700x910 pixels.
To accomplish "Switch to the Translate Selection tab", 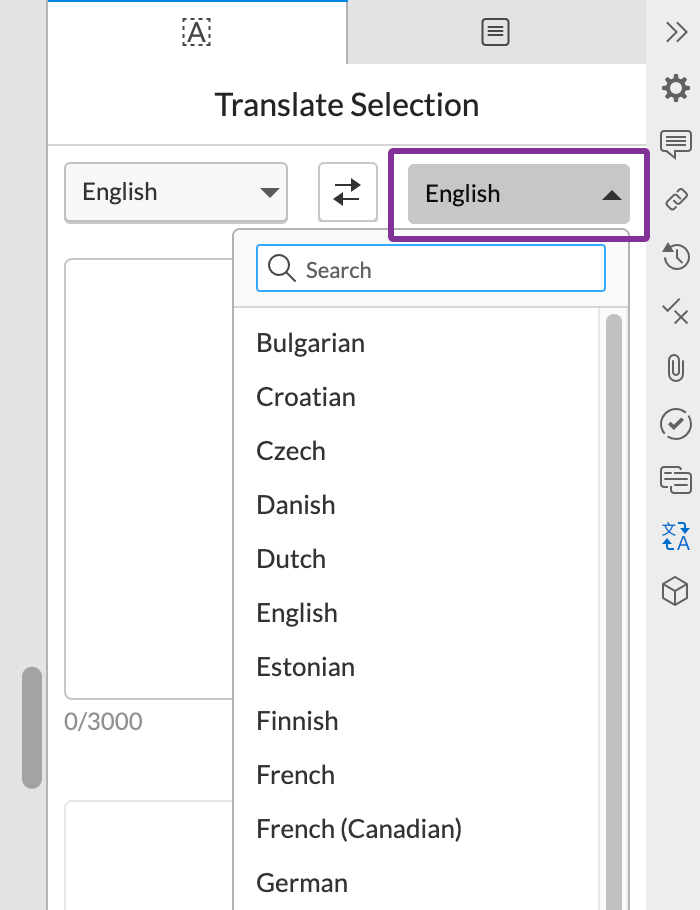I will point(196,31).
